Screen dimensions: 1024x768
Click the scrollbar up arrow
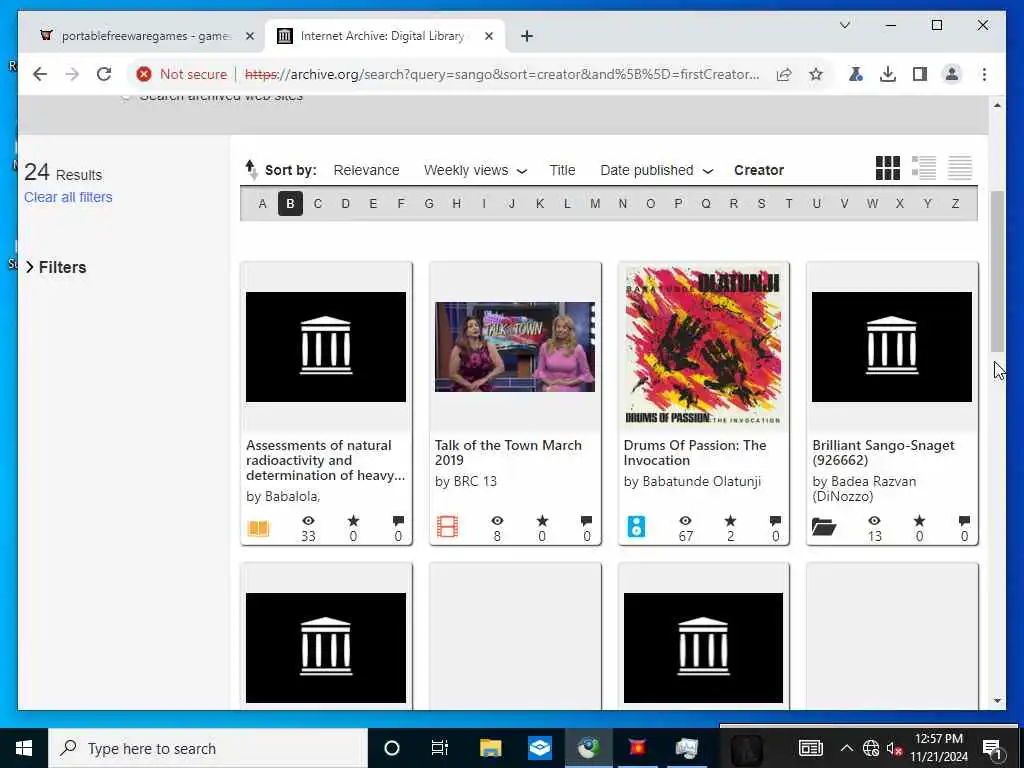point(997,105)
